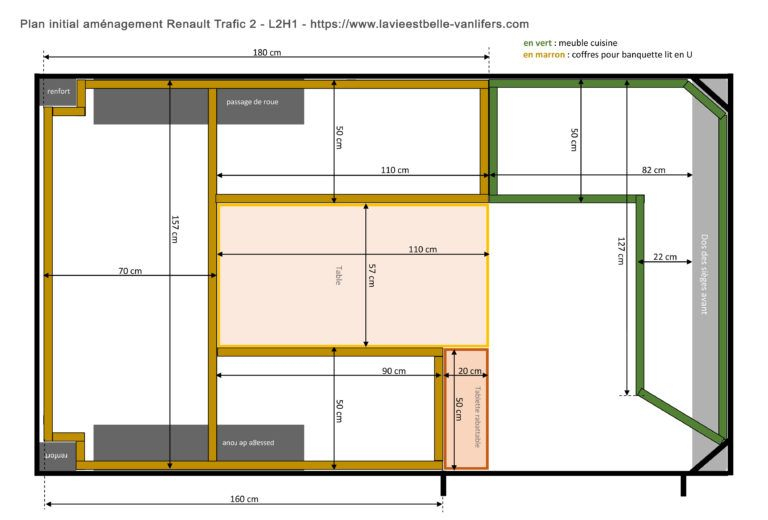Click the '90 cm' dimension label
768x520 pixels.
pyautogui.click(x=394, y=371)
